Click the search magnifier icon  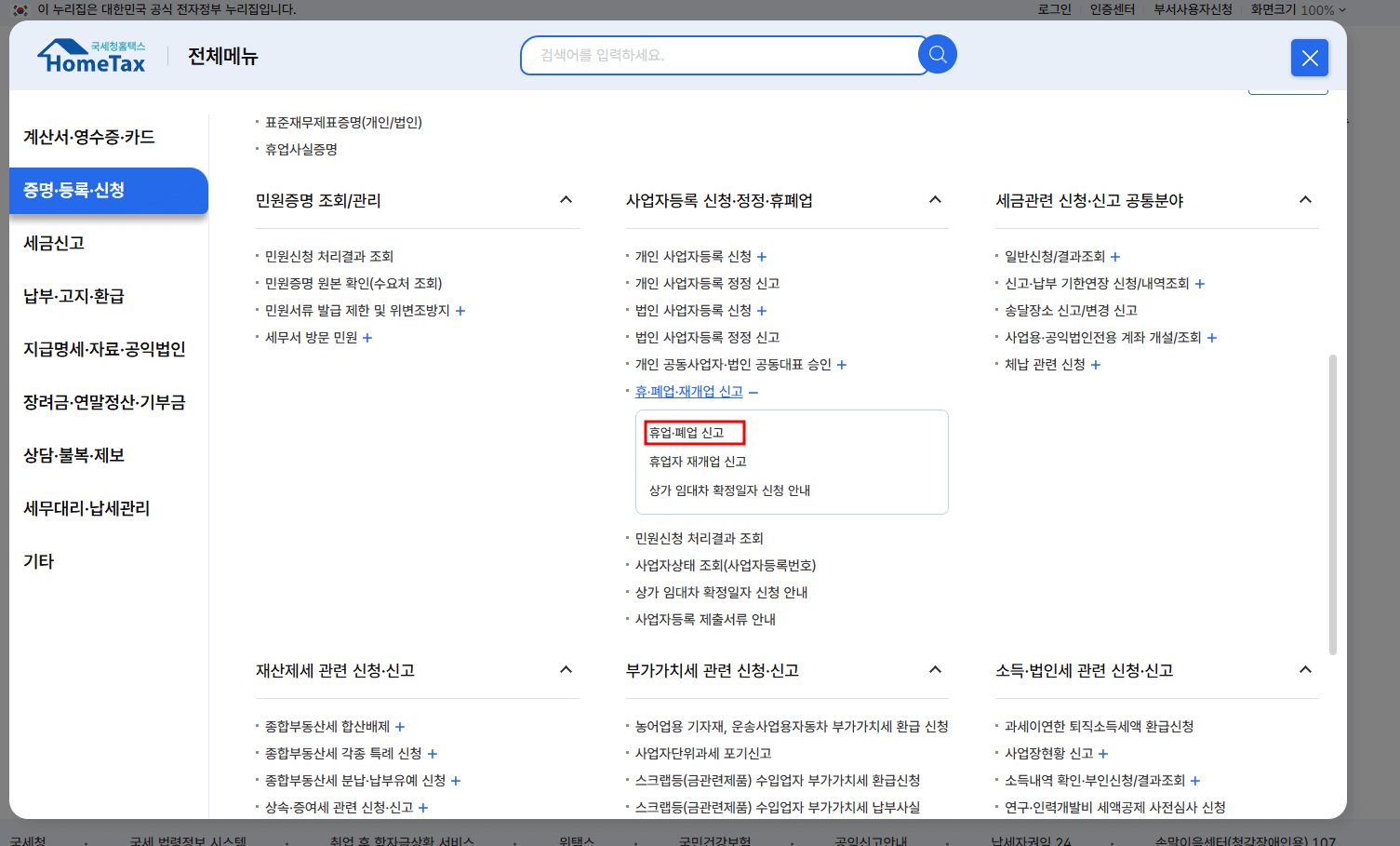click(937, 54)
